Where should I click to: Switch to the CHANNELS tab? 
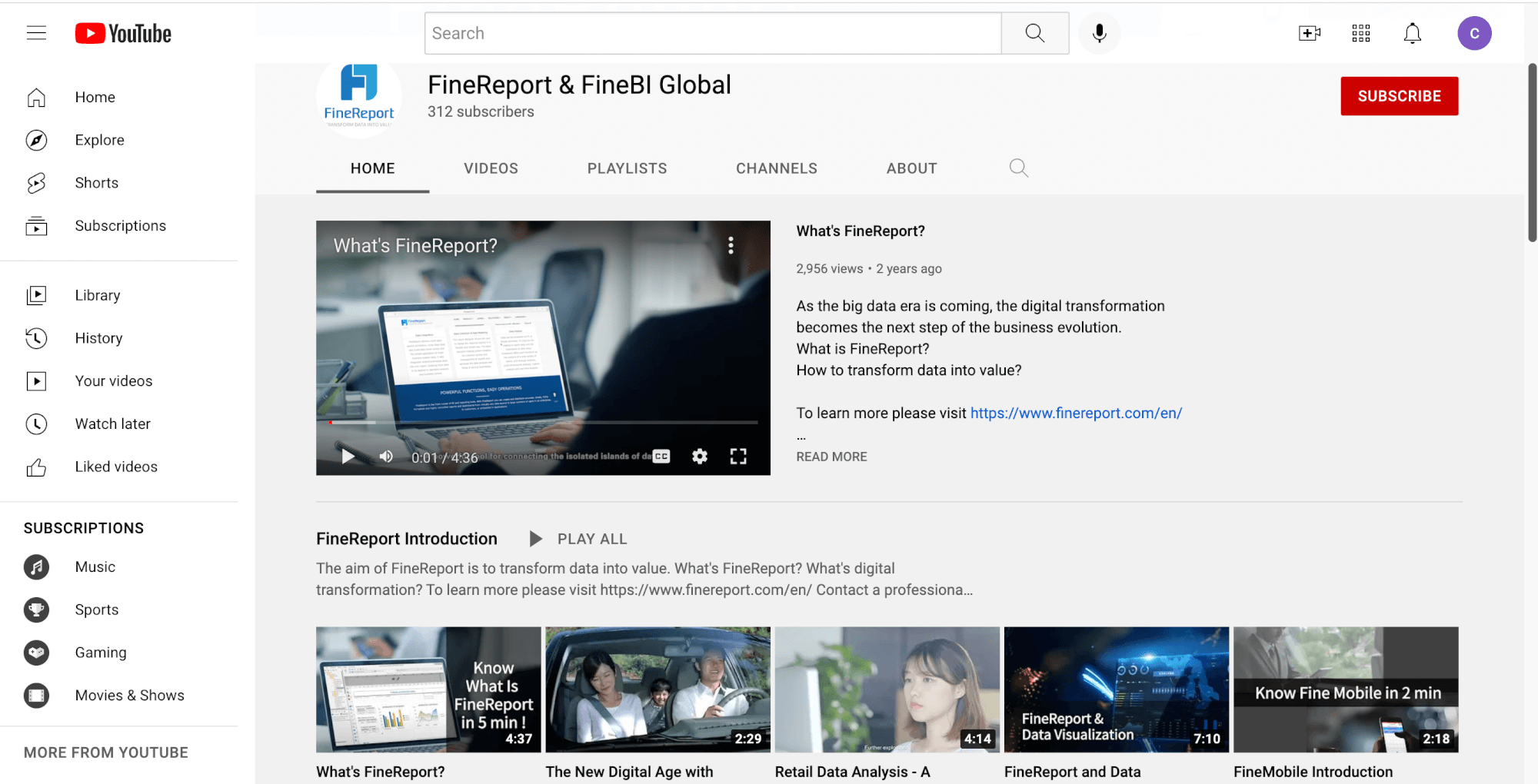point(776,168)
